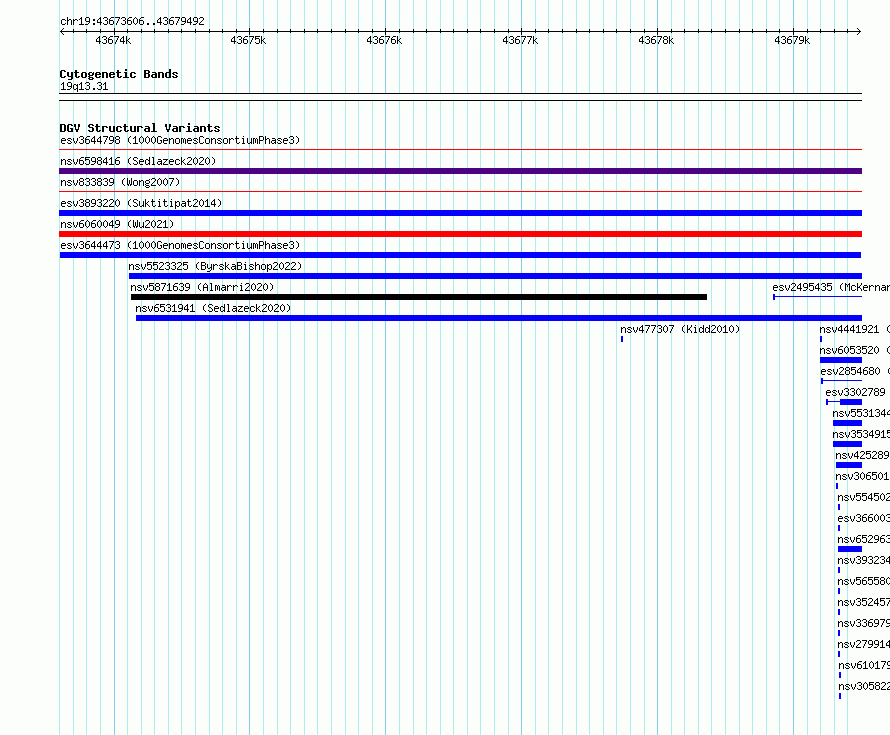The image size is (890, 735).
Task: Open the label starting nsv306501
Action: coord(862,476)
